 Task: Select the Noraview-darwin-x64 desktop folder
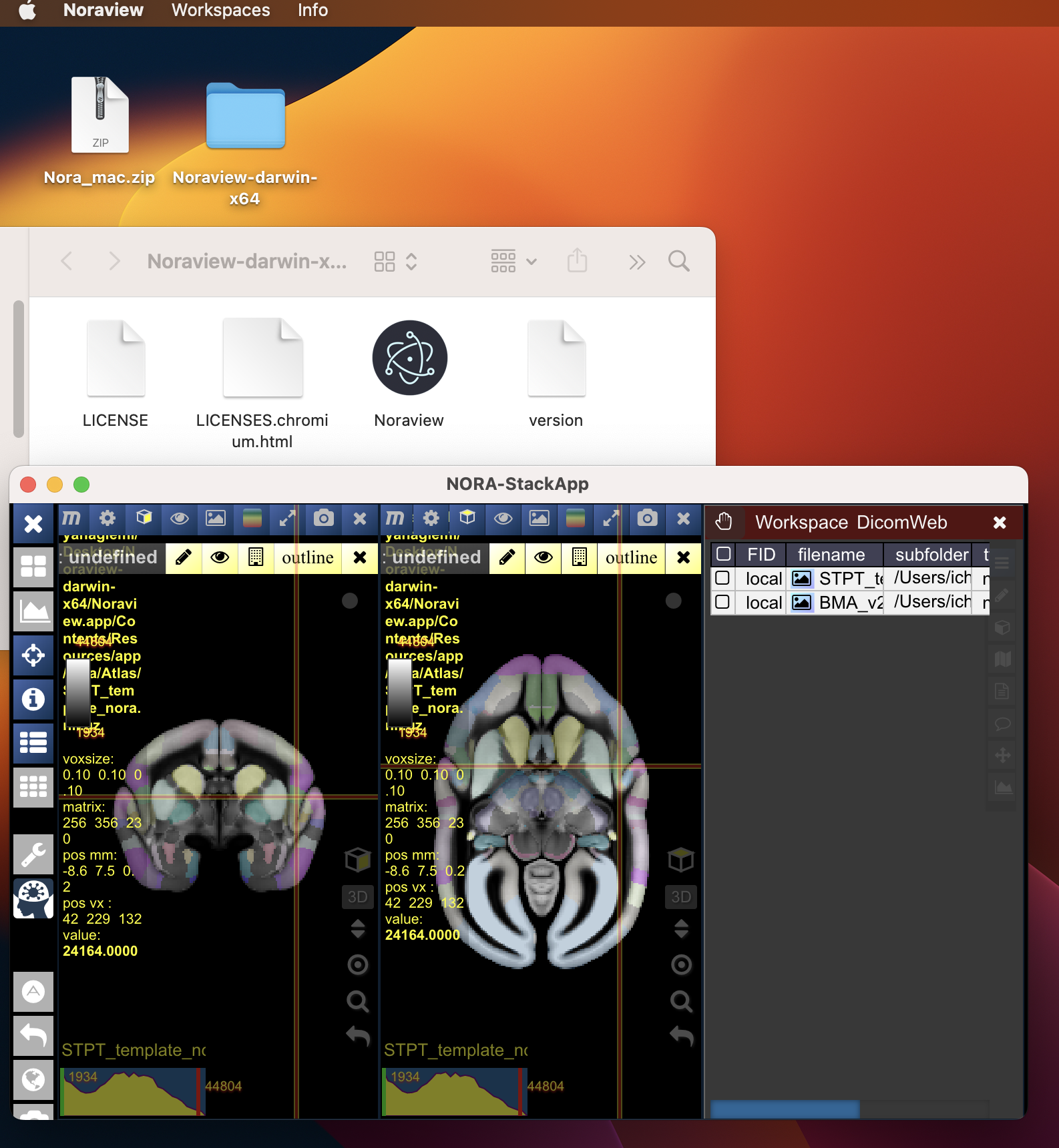coord(245,145)
